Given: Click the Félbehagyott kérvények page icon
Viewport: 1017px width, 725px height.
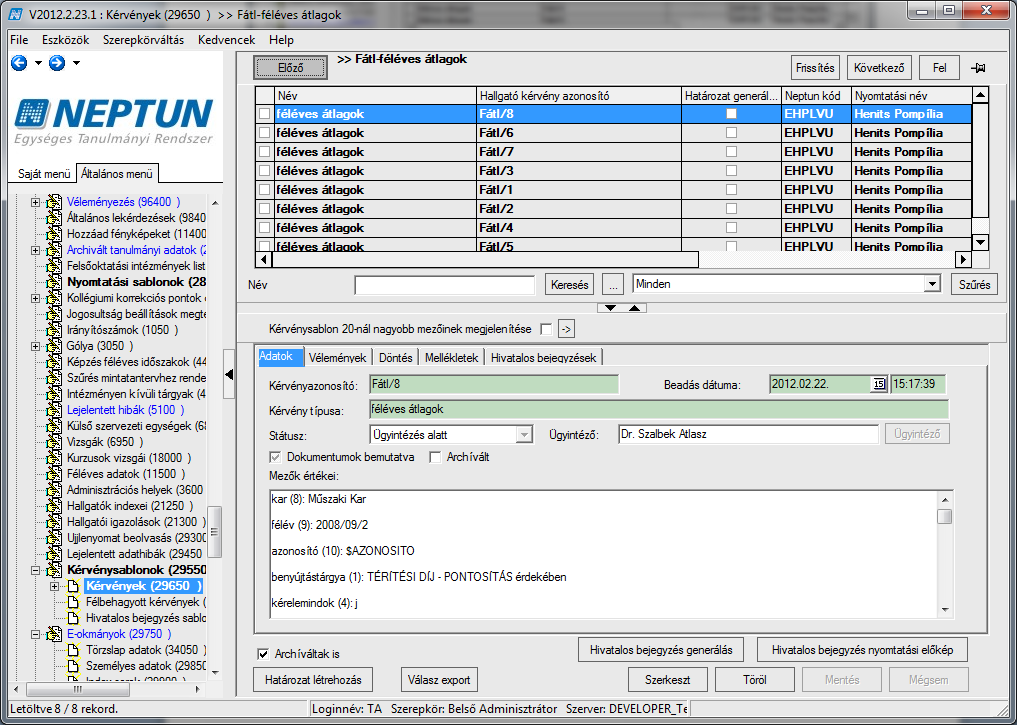Looking at the screenshot, I should click(x=73, y=602).
